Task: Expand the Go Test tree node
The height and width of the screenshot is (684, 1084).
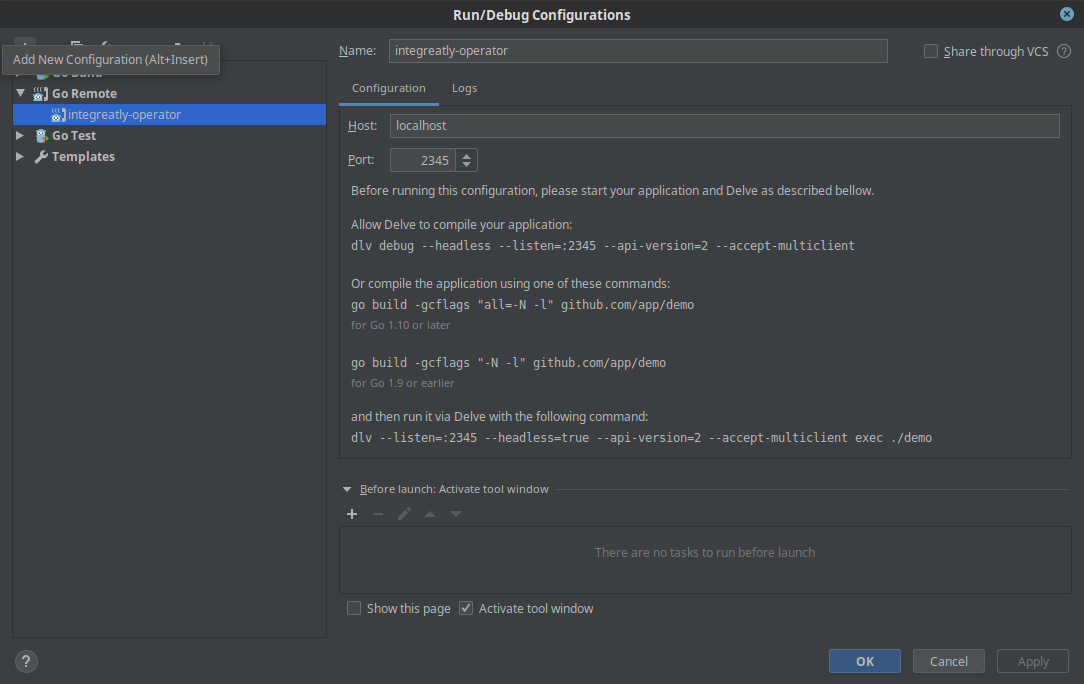Action: tap(20, 135)
